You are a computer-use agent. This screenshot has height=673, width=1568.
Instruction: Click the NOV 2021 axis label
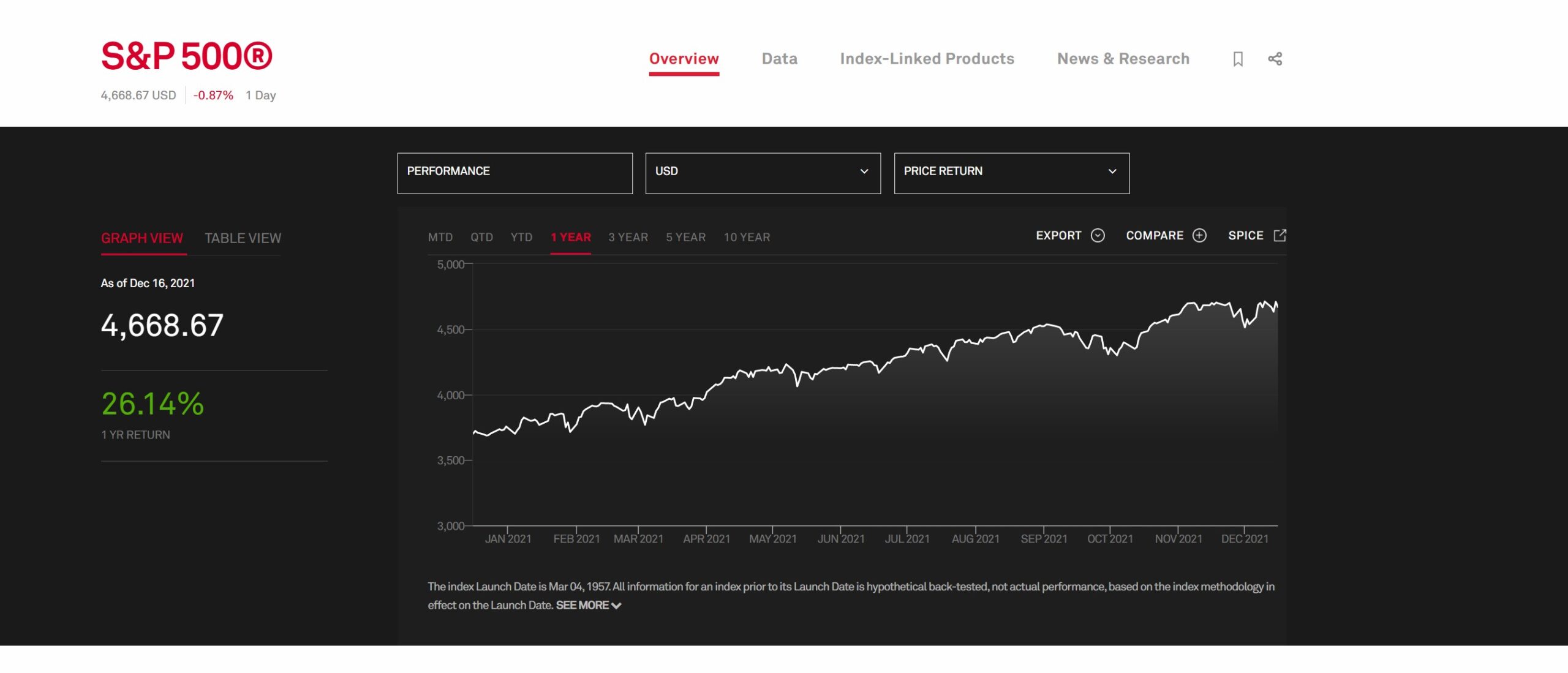tap(1178, 539)
